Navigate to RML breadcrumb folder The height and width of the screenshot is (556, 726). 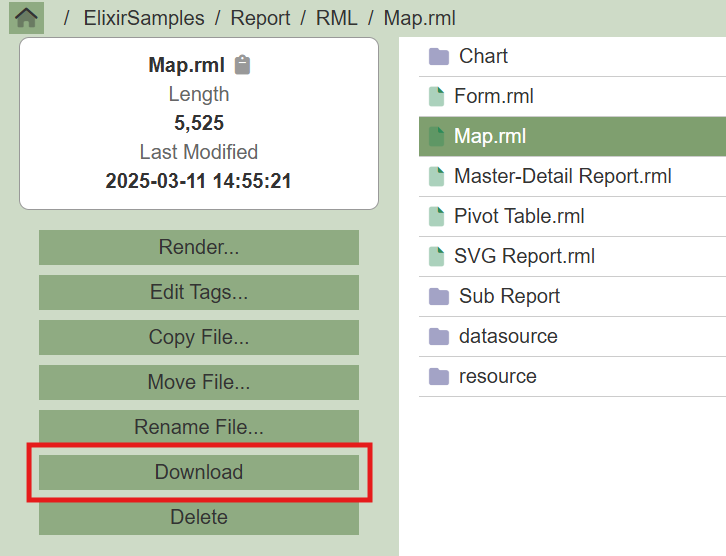337,19
